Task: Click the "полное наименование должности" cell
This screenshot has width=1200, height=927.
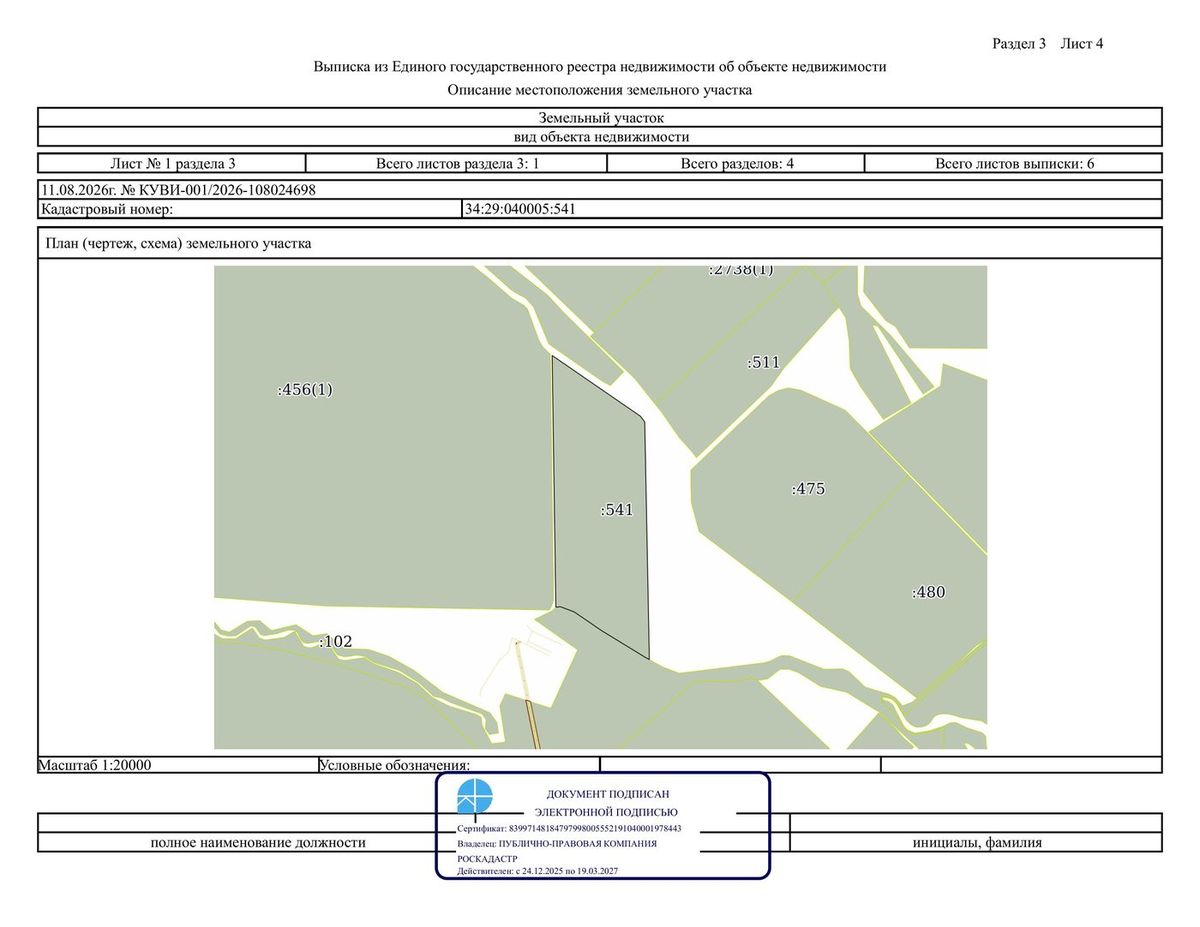Action: 258,842
